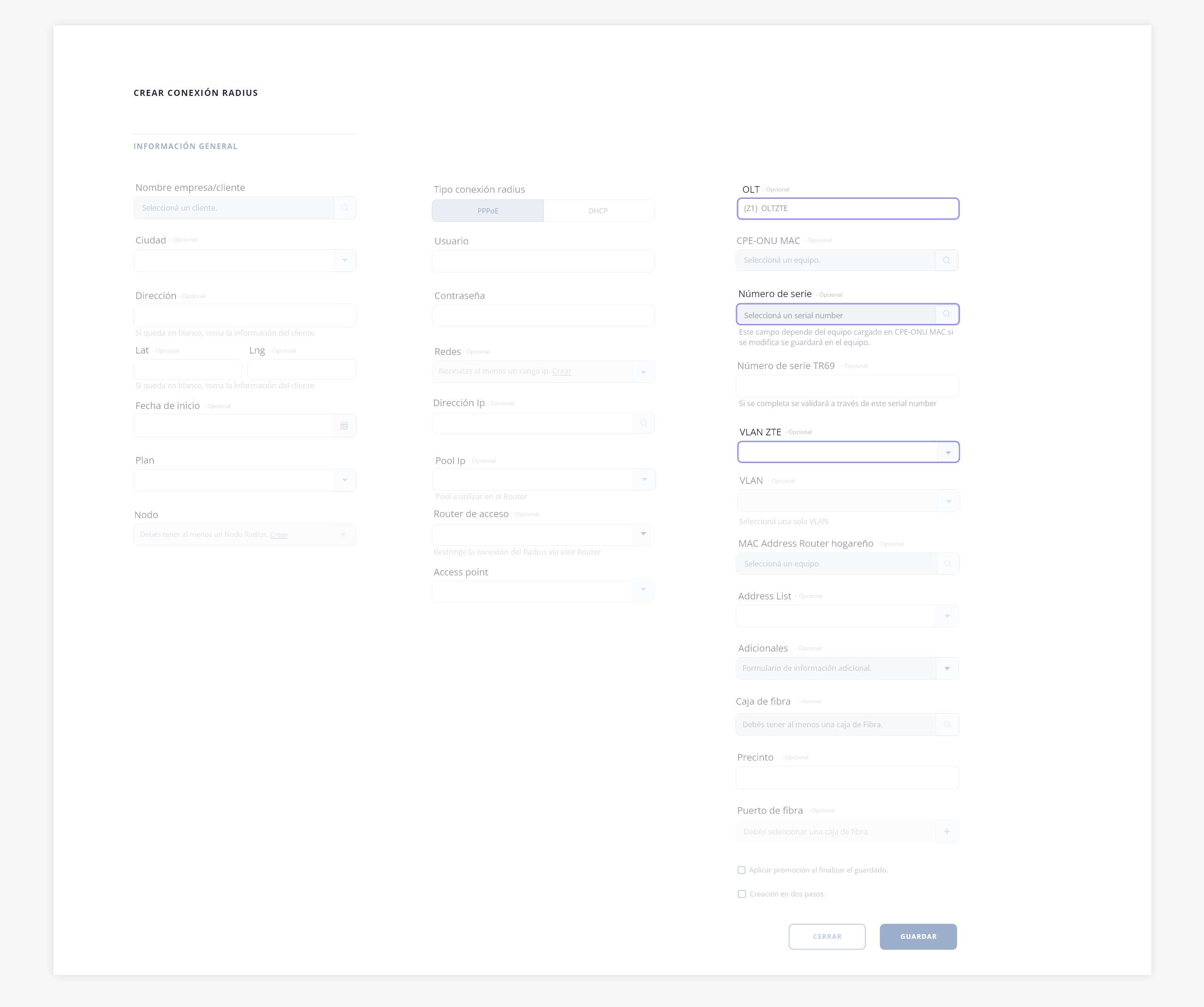1204x1007 pixels.
Task: Check Creación en dos pasos option
Action: pos(741,894)
